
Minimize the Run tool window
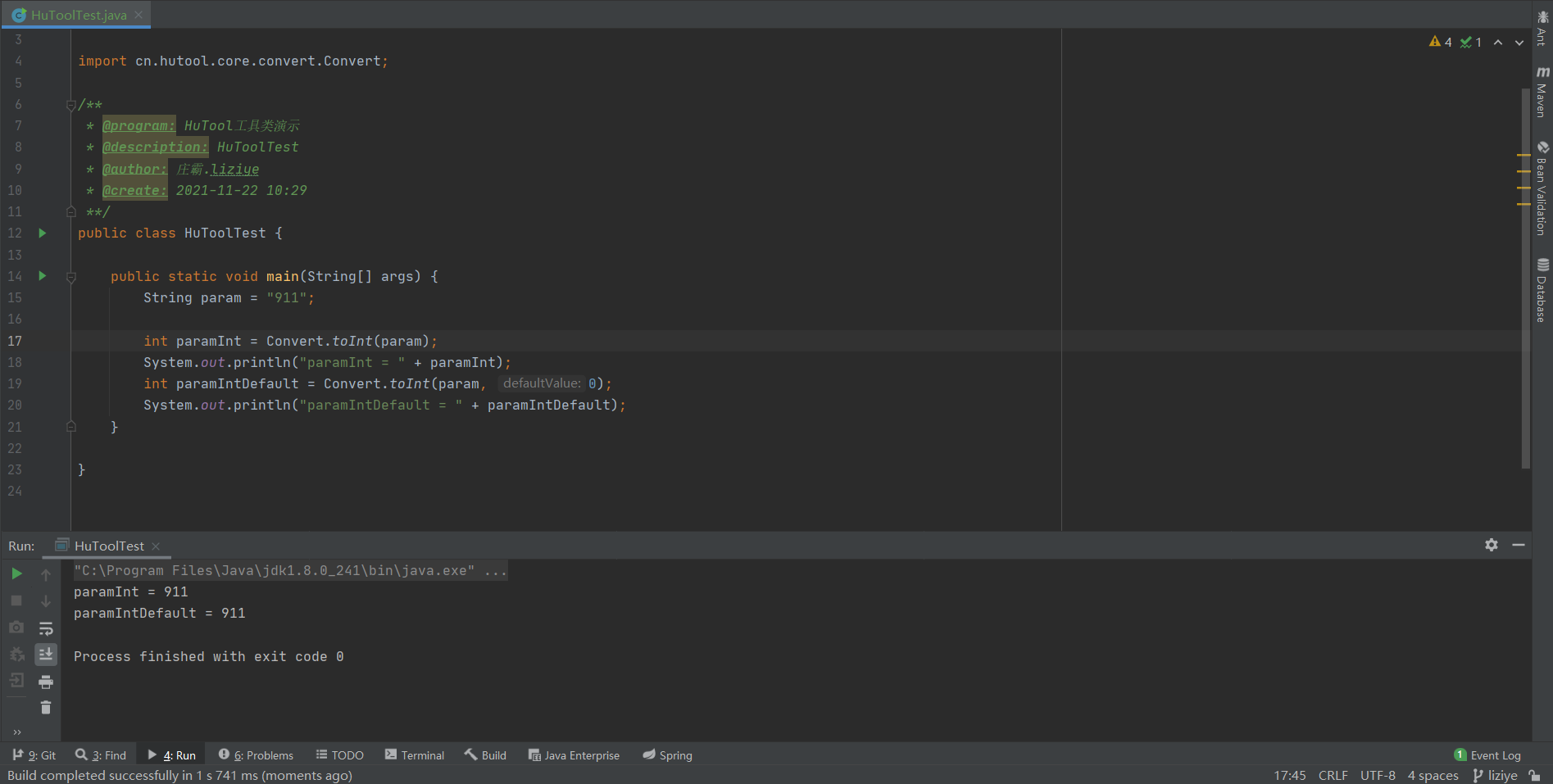pyautogui.click(x=1519, y=545)
